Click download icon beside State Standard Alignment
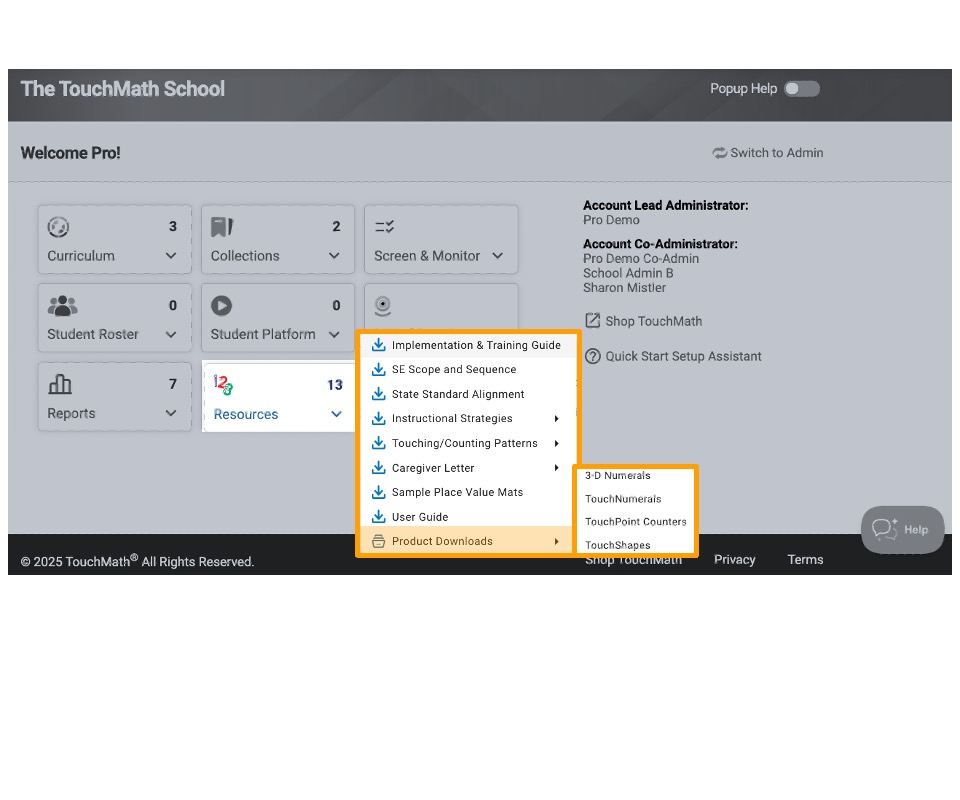960x800 pixels. 379,394
